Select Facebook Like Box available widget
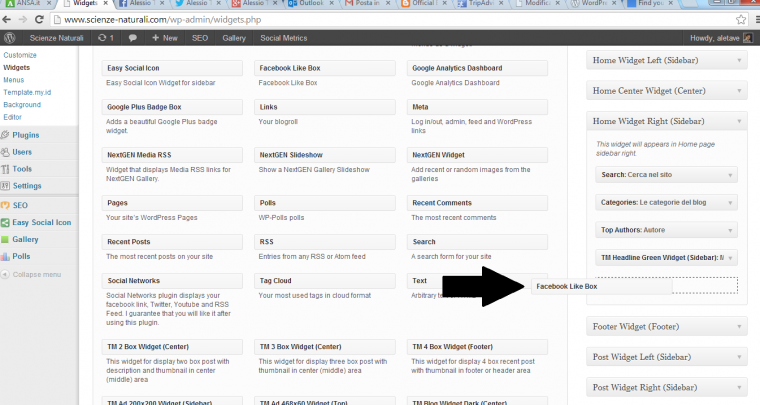Screen dimensions: 760x405 [325, 68]
